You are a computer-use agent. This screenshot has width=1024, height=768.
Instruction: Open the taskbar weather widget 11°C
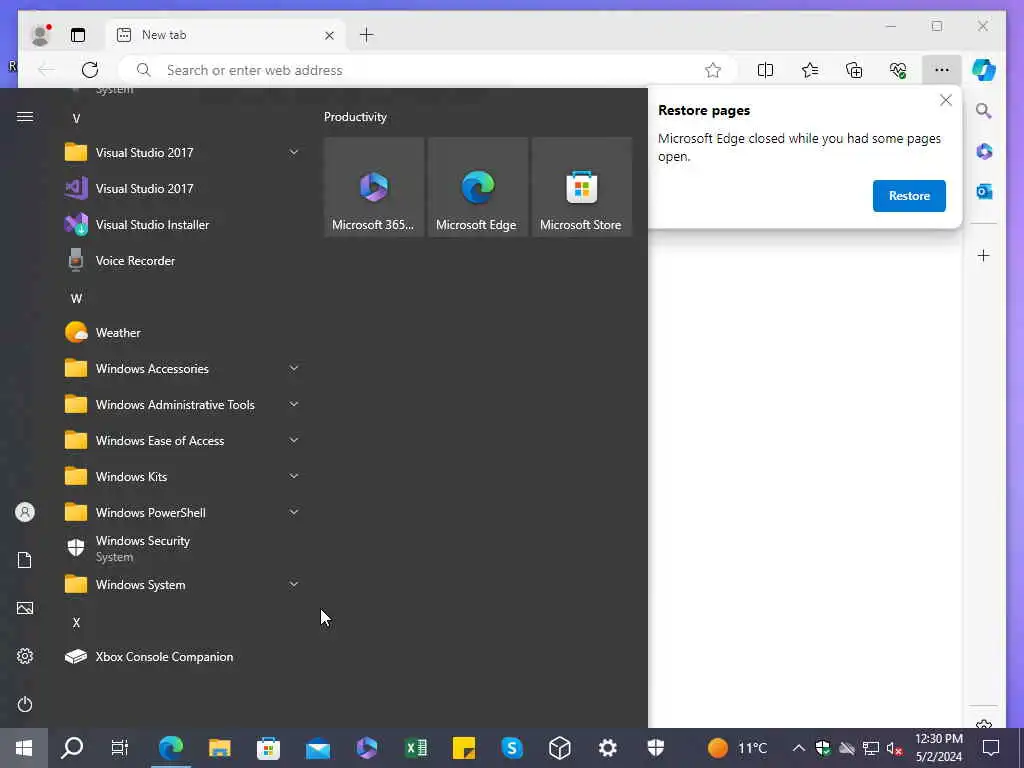coord(737,748)
